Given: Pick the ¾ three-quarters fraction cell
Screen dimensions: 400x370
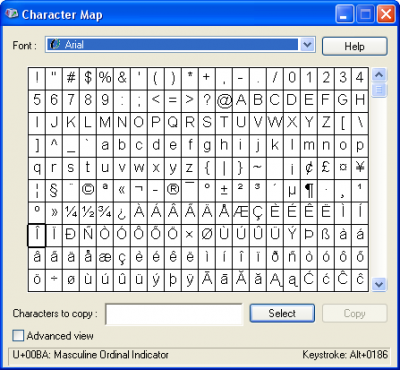Looking at the screenshot, I should [x=105, y=213].
